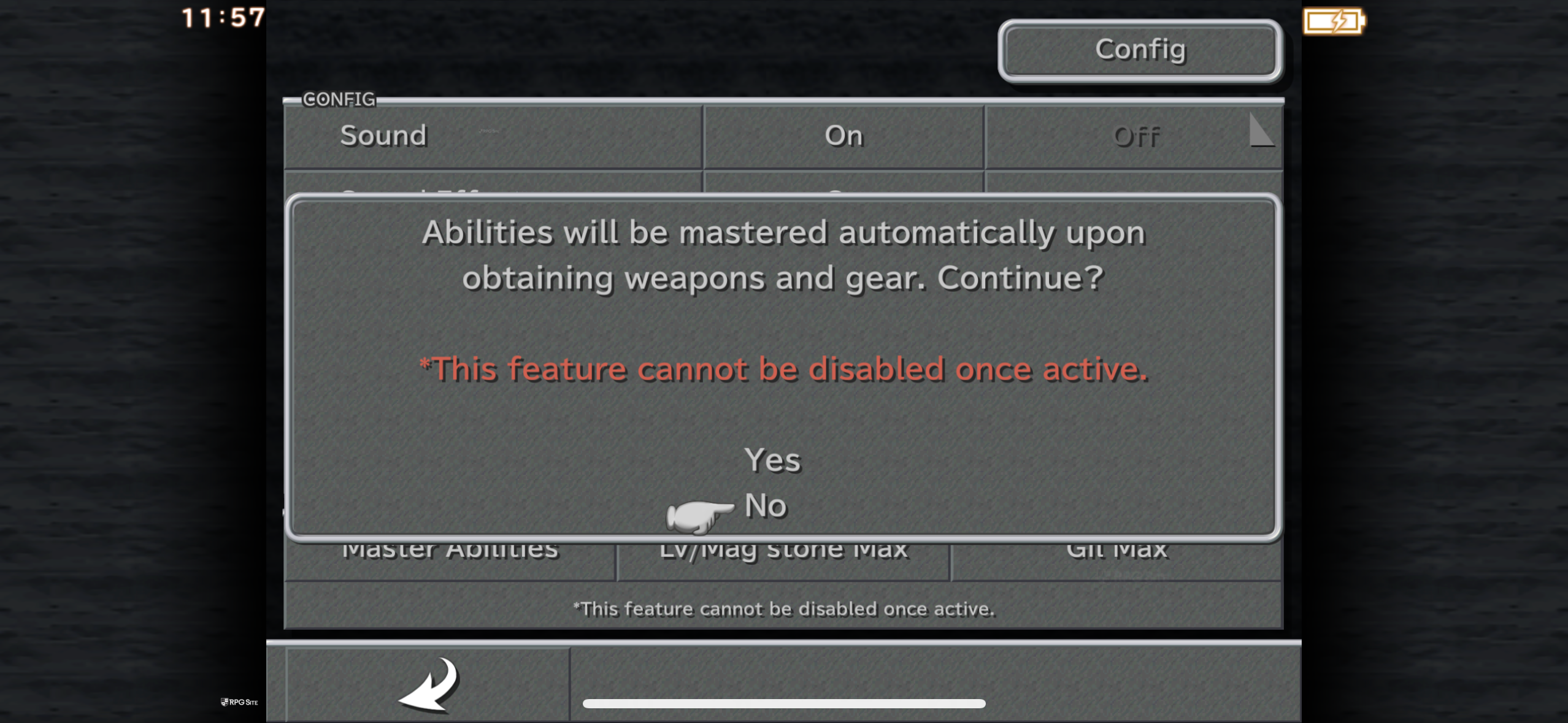Tap the charging battery icon

click(x=1334, y=21)
